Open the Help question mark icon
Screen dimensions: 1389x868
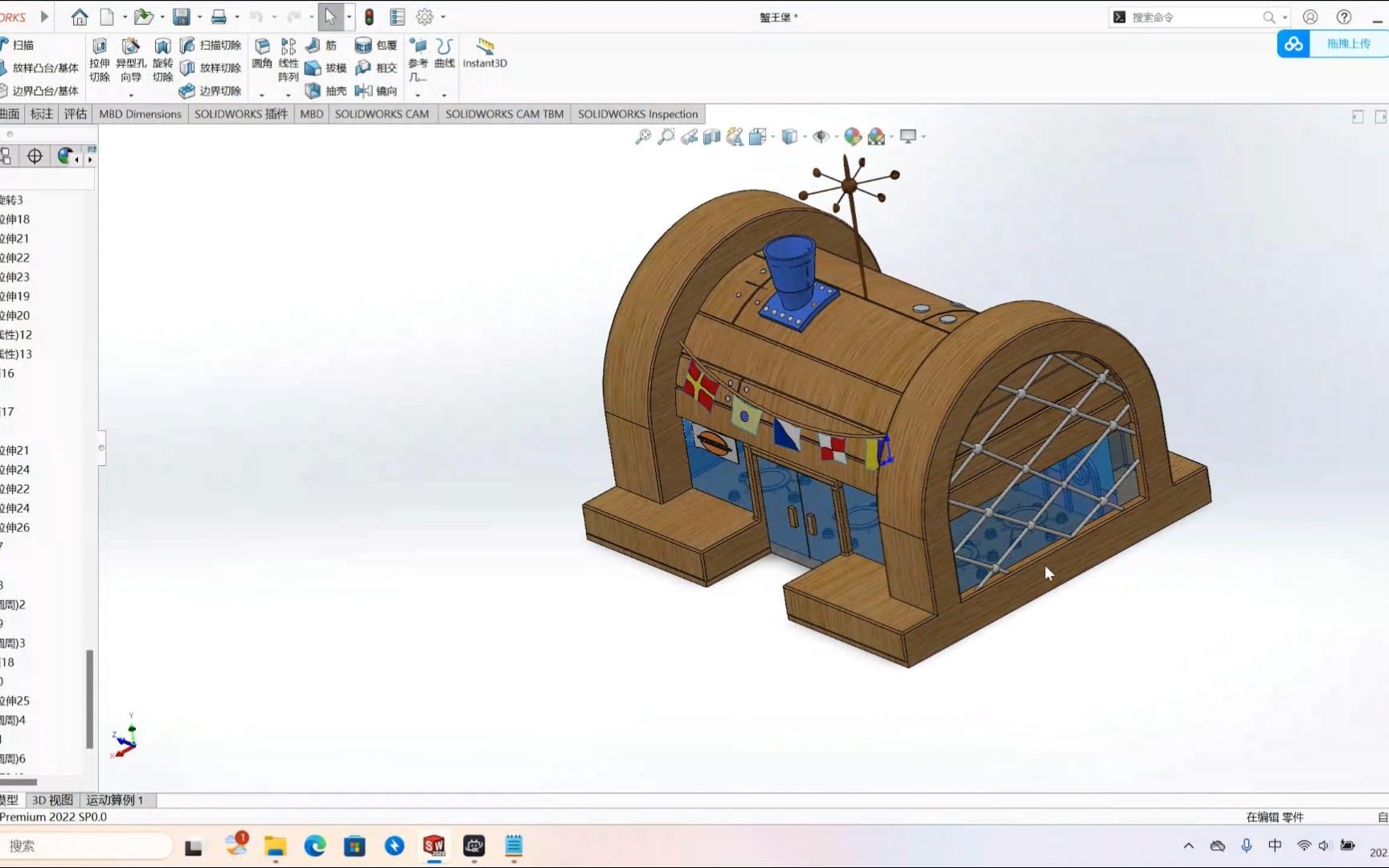[1344, 17]
